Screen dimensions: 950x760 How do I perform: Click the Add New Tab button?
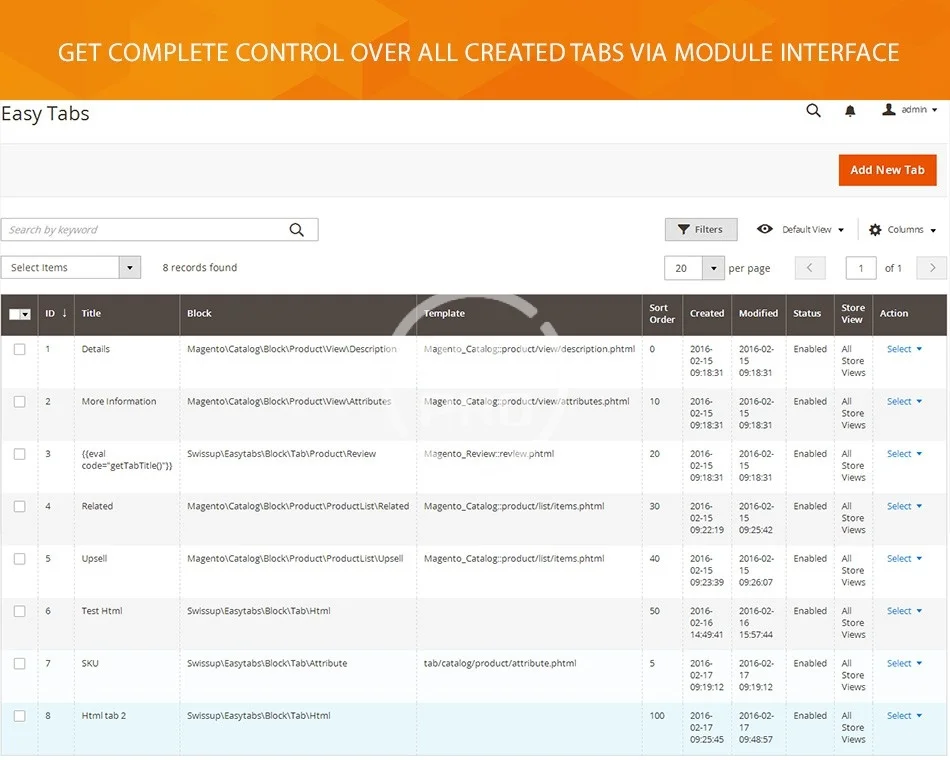pyautogui.click(x=887, y=170)
